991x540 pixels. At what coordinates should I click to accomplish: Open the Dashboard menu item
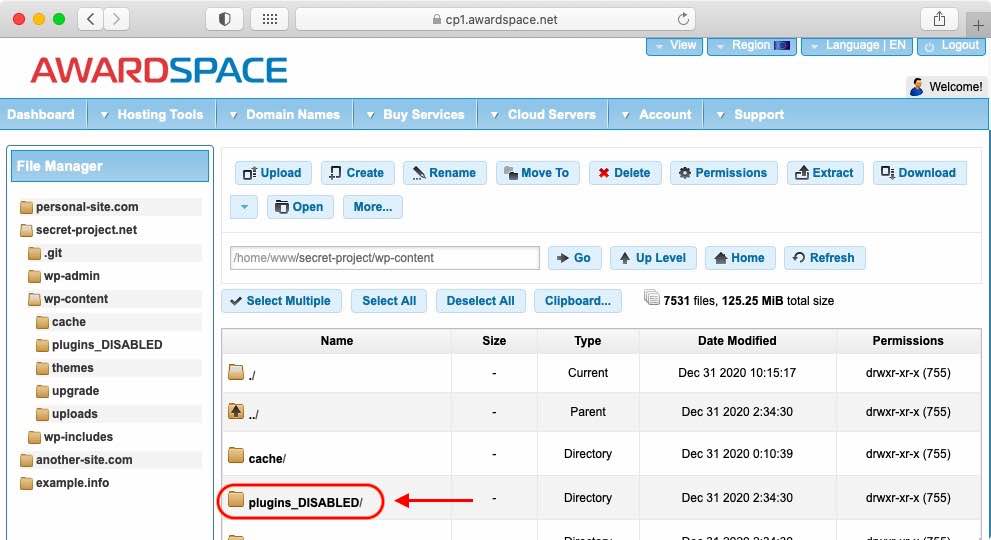point(40,114)
